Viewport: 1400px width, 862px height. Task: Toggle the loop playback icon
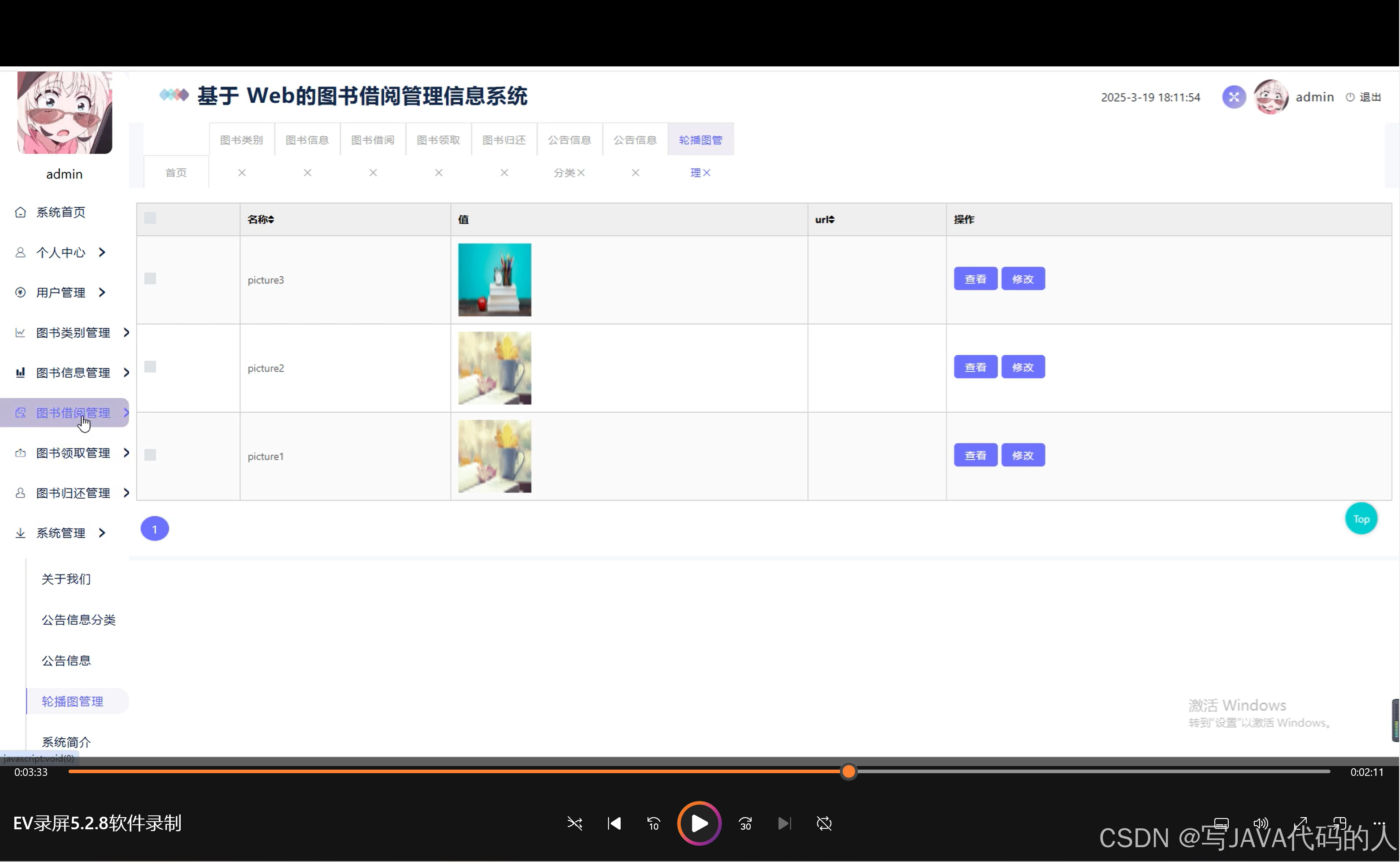(x=824, y=823)
